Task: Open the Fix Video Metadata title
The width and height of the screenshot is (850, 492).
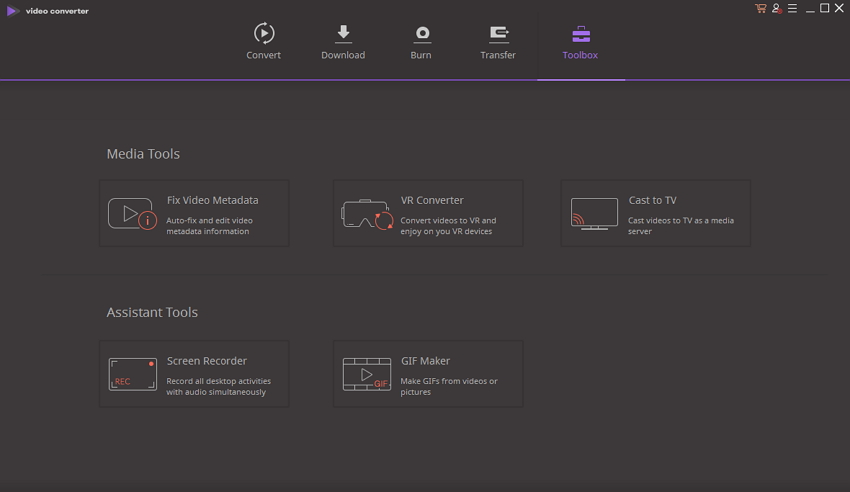Action: tap(212, 200)
